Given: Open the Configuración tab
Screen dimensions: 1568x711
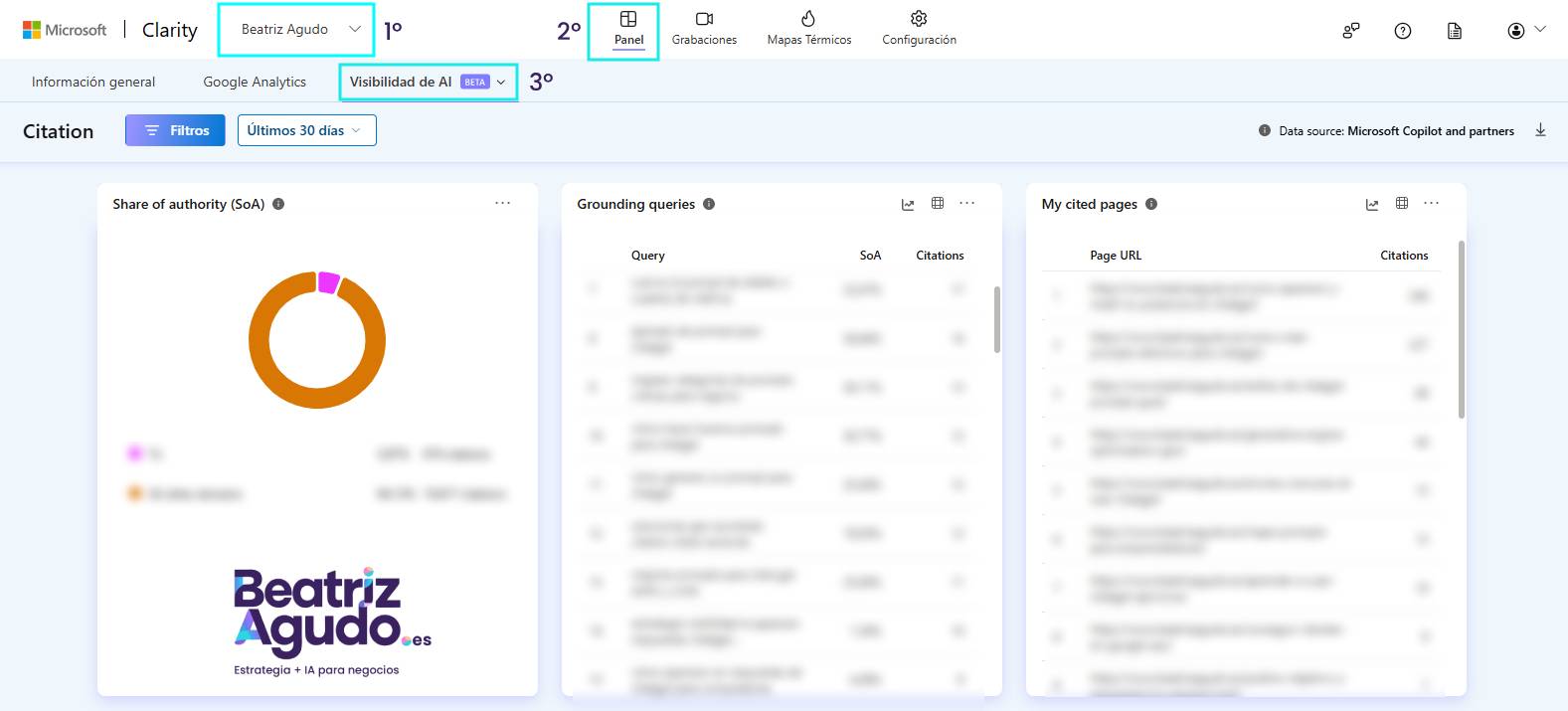Looking at the screenshot, I should click(x=919, y=30).
